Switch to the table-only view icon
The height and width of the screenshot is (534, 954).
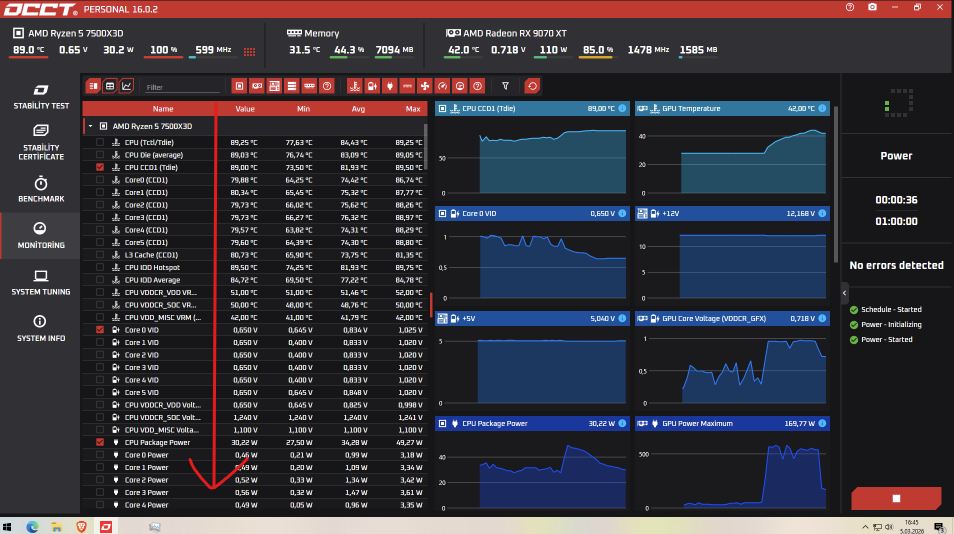click(110, 86)
